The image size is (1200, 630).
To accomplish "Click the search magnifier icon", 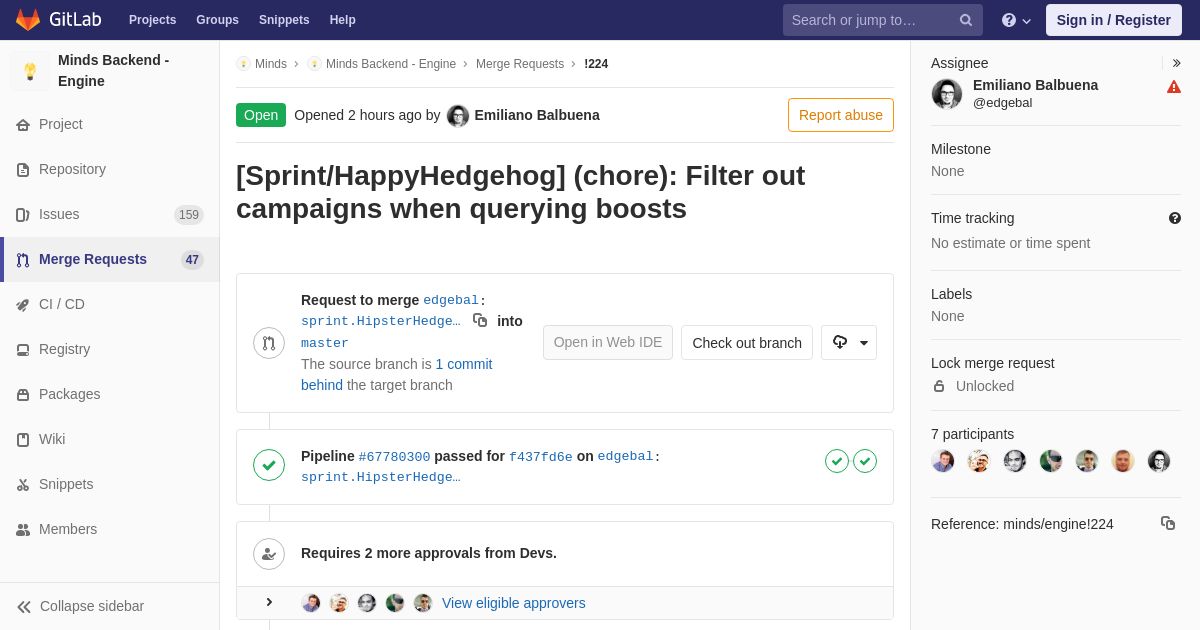I will click(966, 20).
